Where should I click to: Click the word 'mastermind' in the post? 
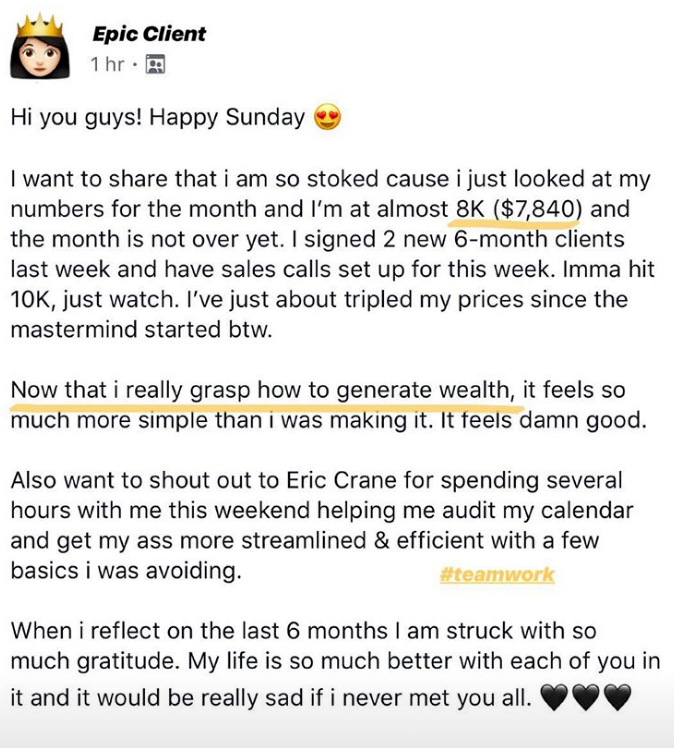coord(74,330)
